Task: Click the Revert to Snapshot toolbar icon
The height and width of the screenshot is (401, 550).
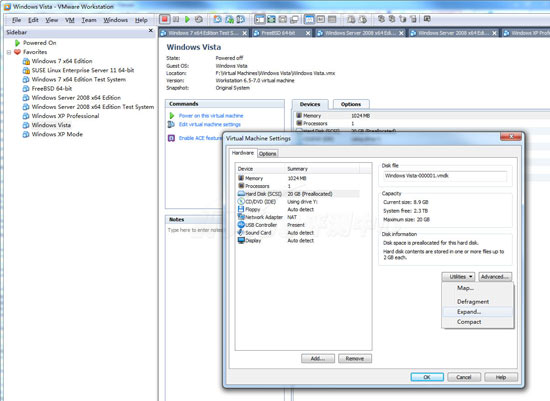Action: (229, 19)
